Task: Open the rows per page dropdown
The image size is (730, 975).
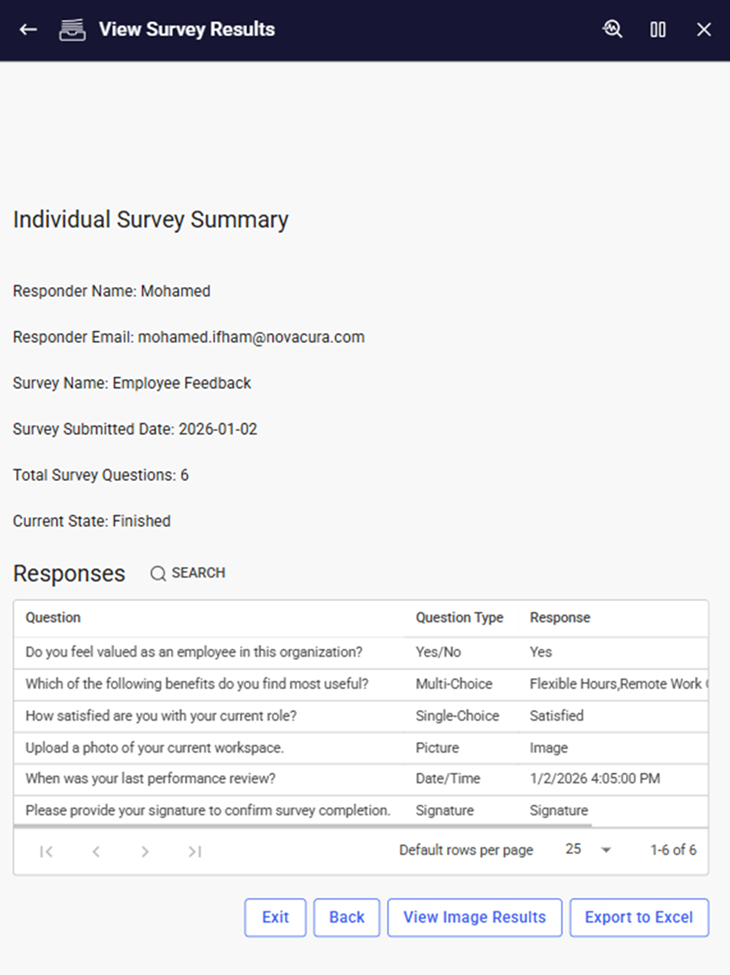Action: (x=587, y=850)
